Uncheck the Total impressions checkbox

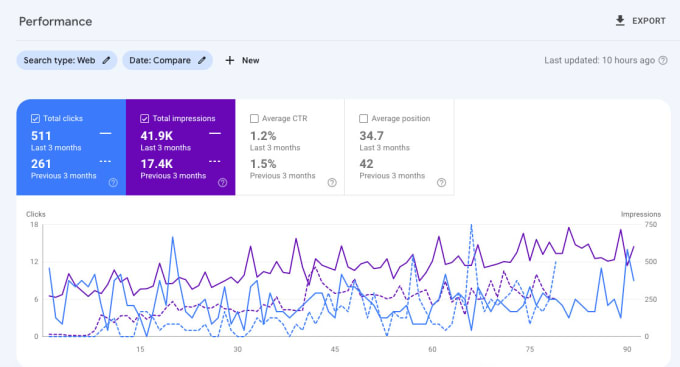pos(145,118)
